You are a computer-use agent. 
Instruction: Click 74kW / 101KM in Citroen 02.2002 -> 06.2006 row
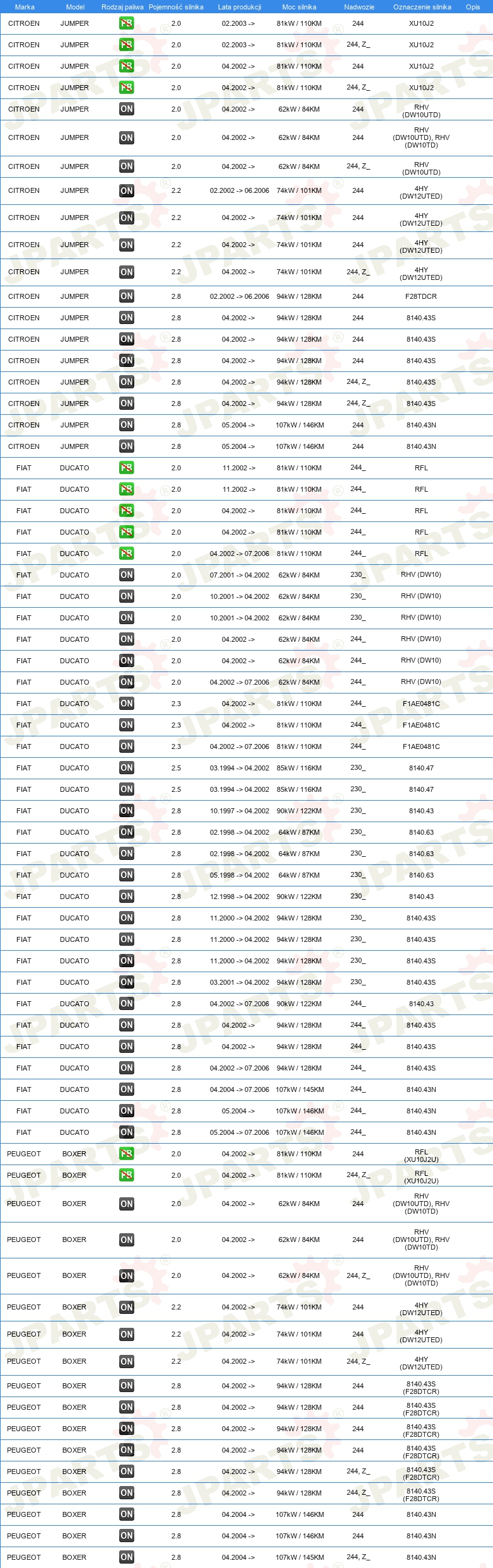pyautogui.click(x=299, y=190)
